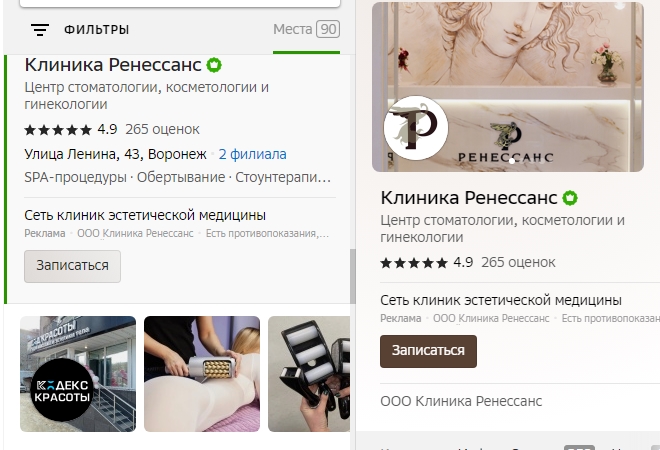Open the filters icon

coord(40,29)
